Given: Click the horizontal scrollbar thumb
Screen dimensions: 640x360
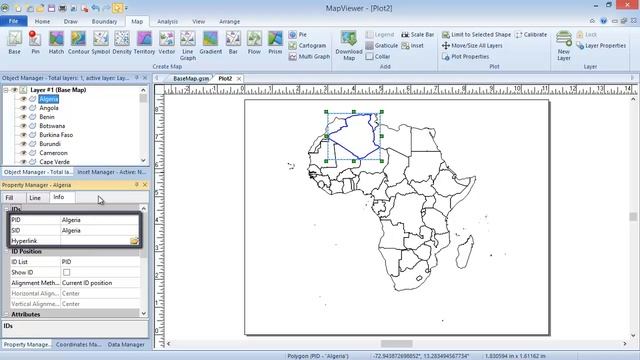Looking at the screenshot, I should pyautogui.click(x=396, y=344).
